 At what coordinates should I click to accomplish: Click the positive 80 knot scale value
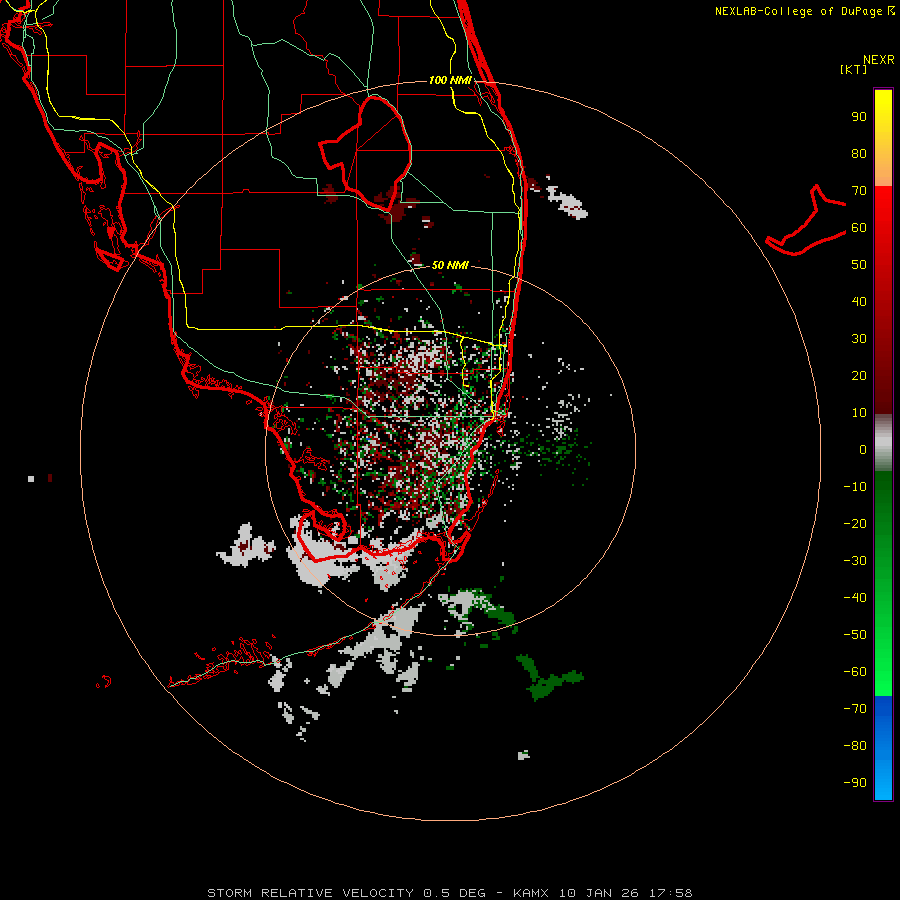click(859, 154)
